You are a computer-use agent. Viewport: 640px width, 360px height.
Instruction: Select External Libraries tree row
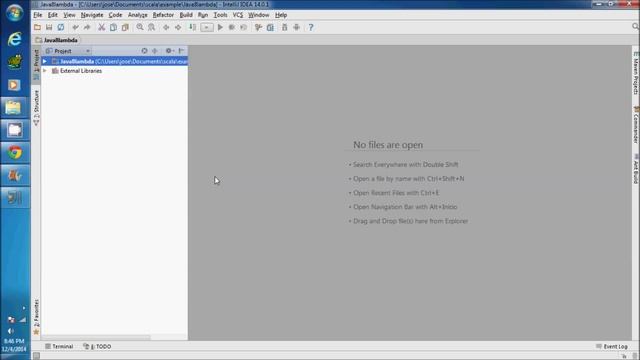click(114, 71)
